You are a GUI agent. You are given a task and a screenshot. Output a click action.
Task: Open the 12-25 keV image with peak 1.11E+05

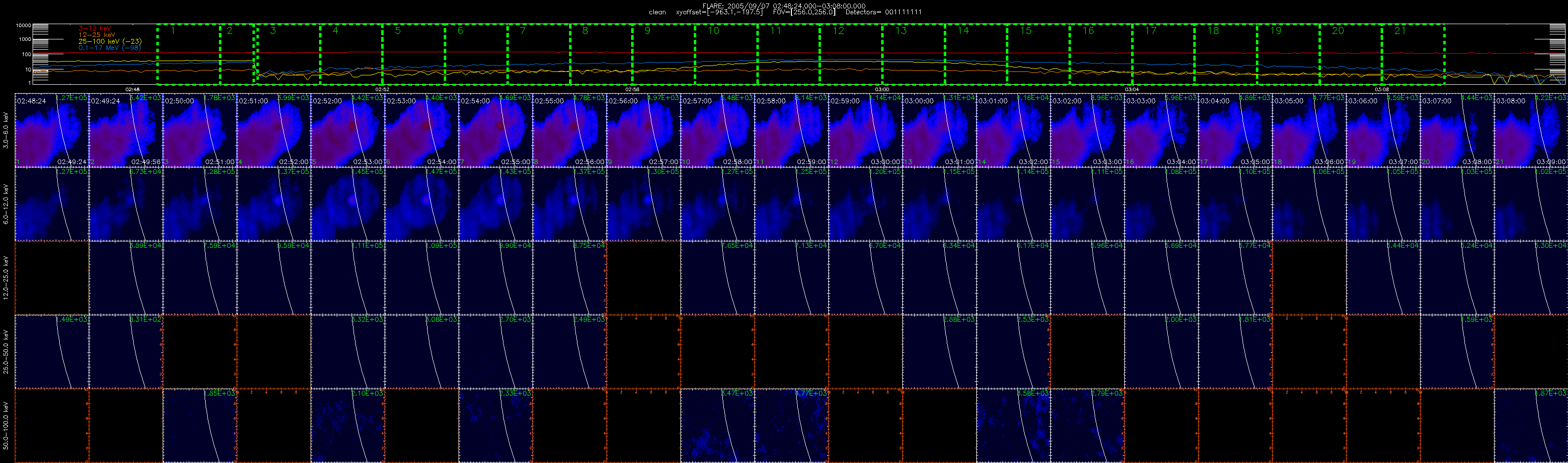[348, 278]
